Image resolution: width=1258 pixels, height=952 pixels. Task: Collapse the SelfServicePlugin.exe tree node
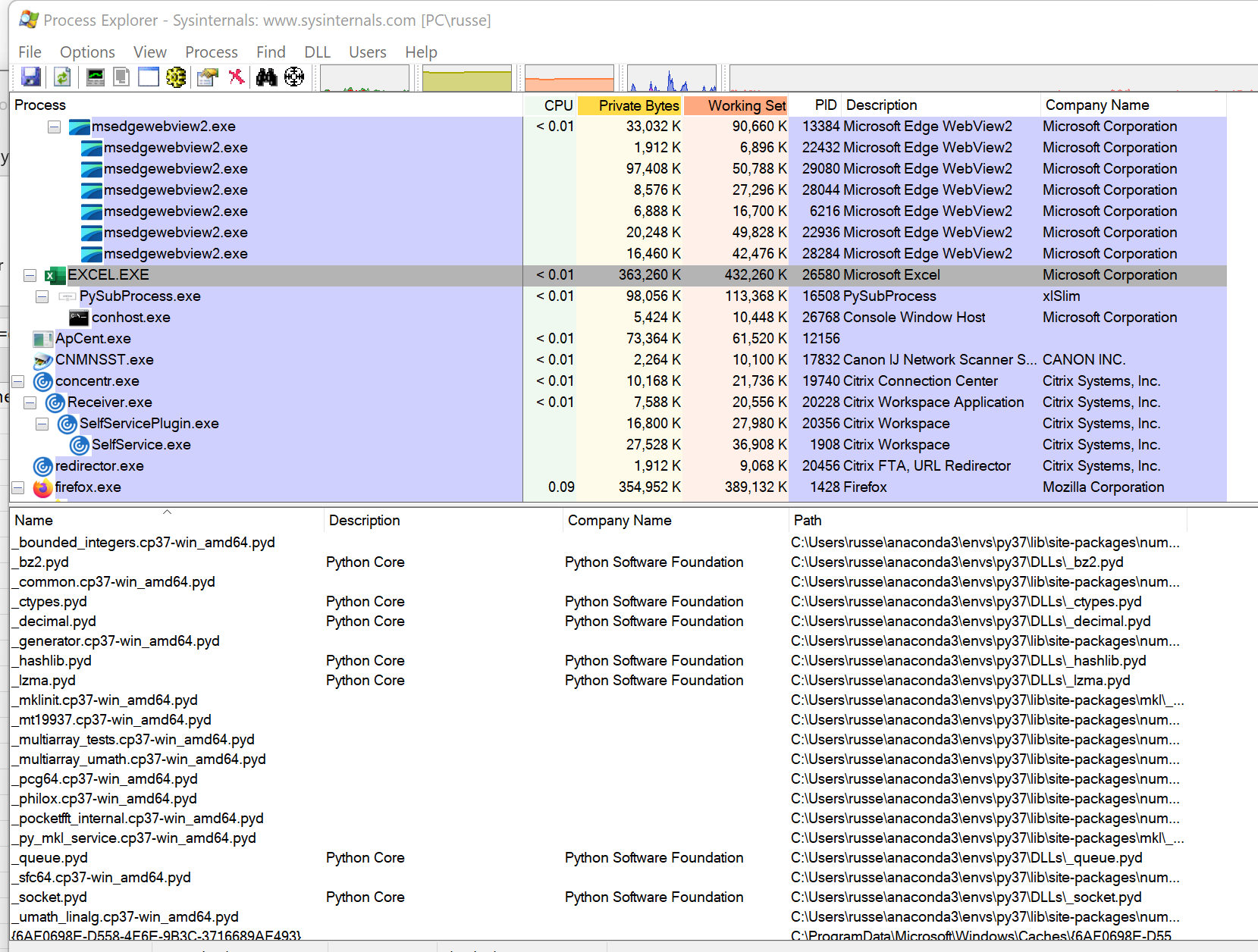tap(42, 424)
